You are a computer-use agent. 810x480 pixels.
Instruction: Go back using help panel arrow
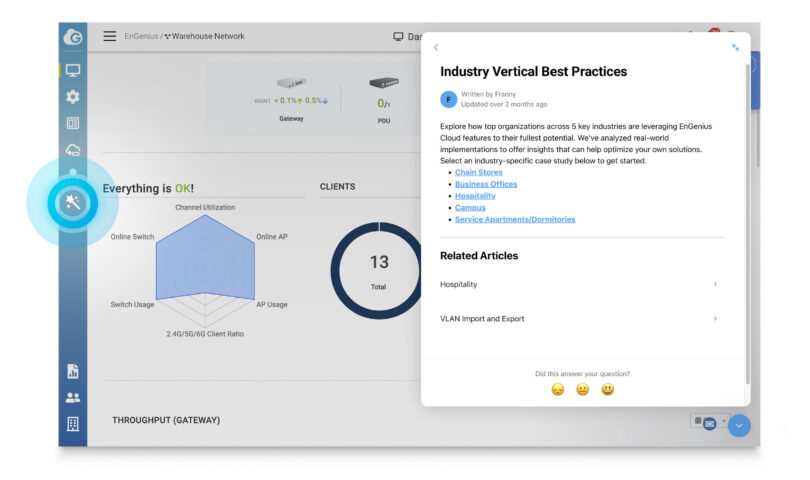[436, 47]
